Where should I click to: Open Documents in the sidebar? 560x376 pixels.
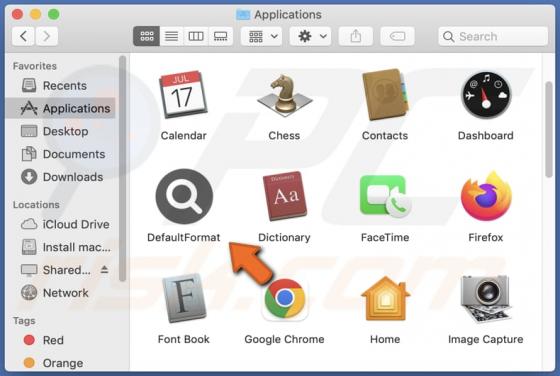(61, 154)
